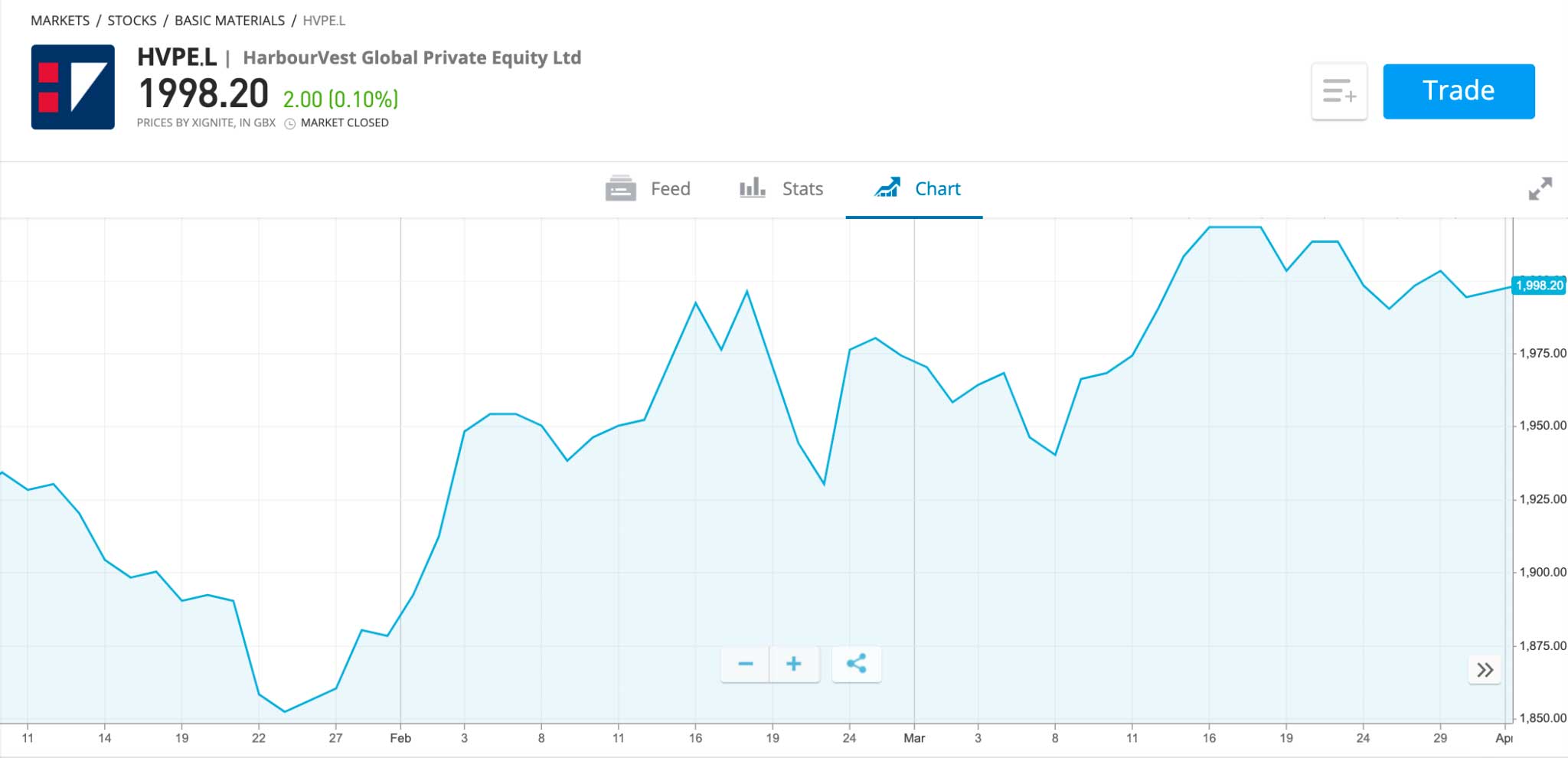This screenshot has height=758, width=1568.
Task: Open the Feed tab
Action: (x=648, y=188)
